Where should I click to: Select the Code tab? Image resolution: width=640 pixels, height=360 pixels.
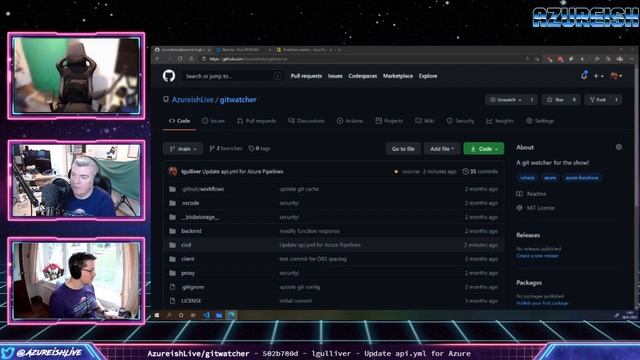click(179, 121)
